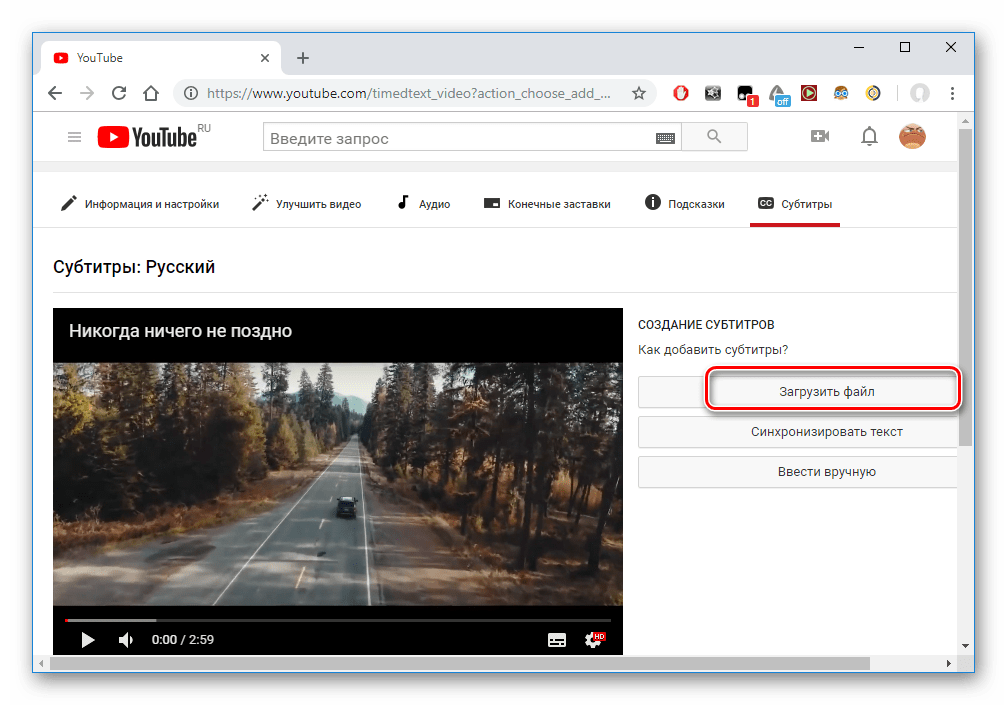This screenshot has height=705, width=1007.
Task: Click the video frame showing the forest road
Action: tap(338, 484)
